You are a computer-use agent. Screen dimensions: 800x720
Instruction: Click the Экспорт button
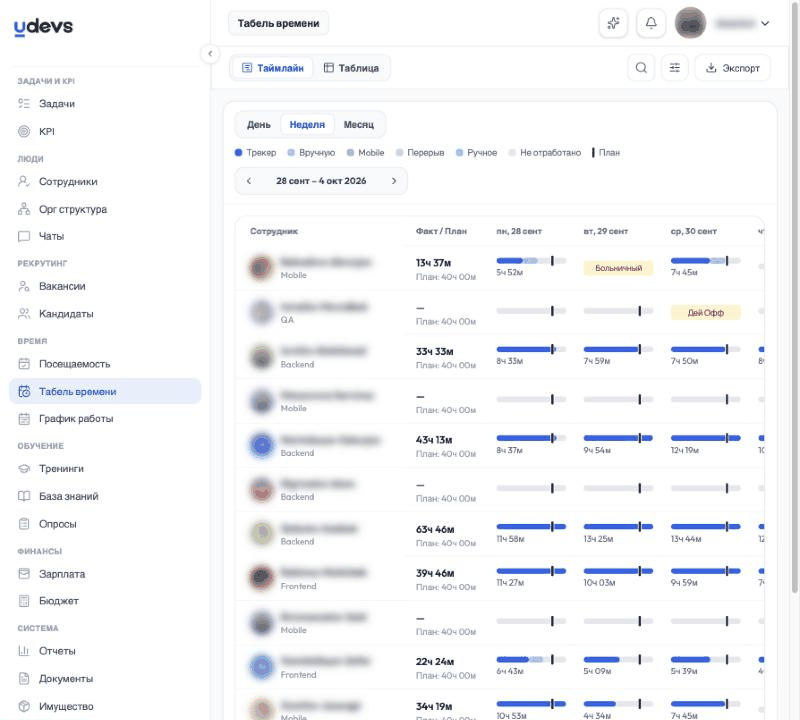click(x=733, y=68)
